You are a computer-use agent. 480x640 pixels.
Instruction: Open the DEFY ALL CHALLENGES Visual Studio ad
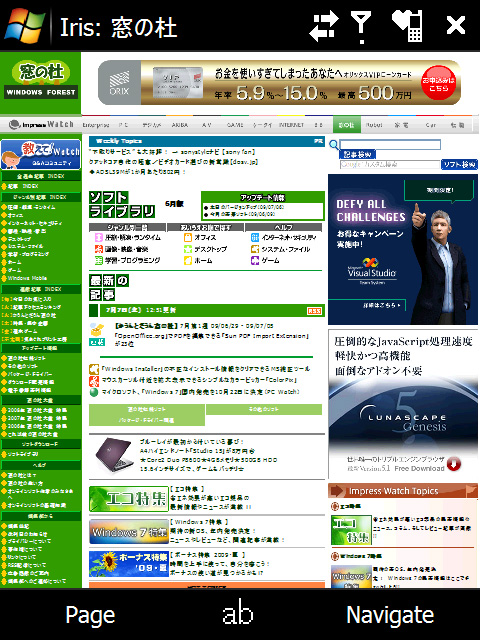tap(403, 249)
